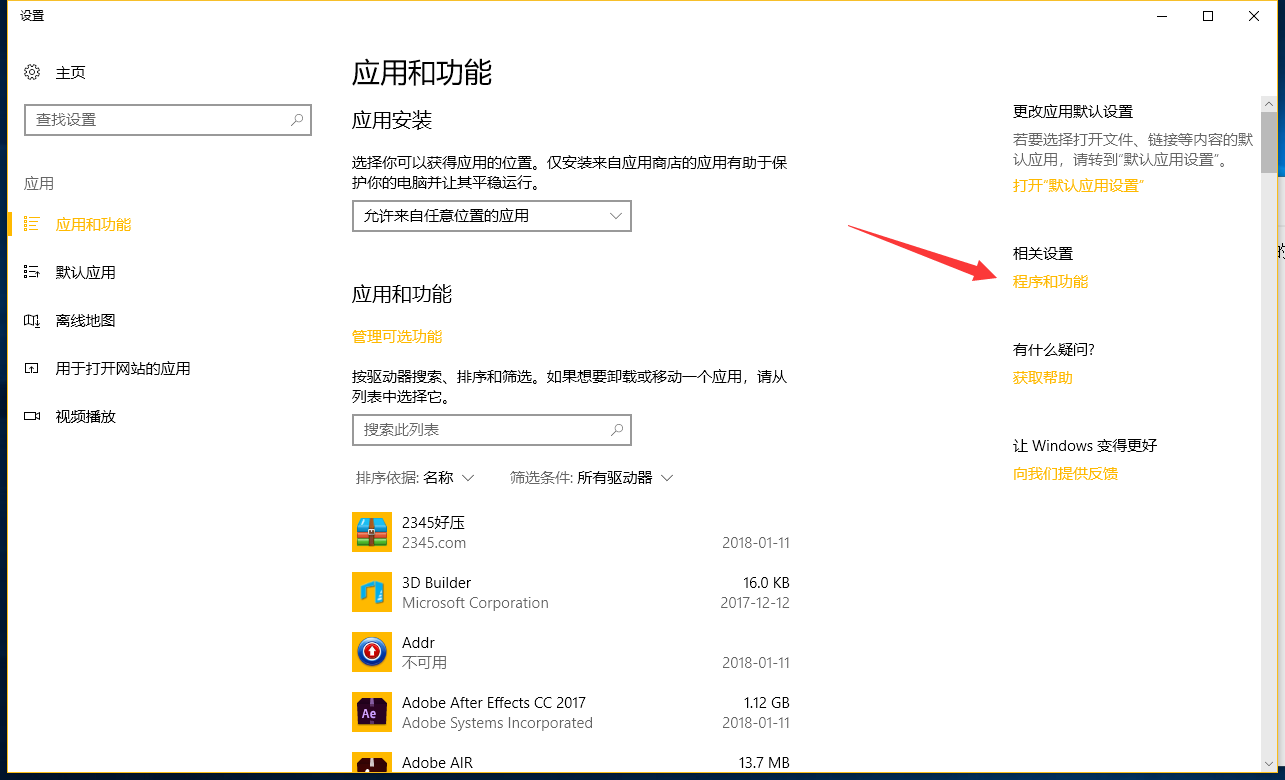The width and height of the screenshot is (1285, 780).
Task: Click the 有什么疑问? heading
Action: [1054, 350]
